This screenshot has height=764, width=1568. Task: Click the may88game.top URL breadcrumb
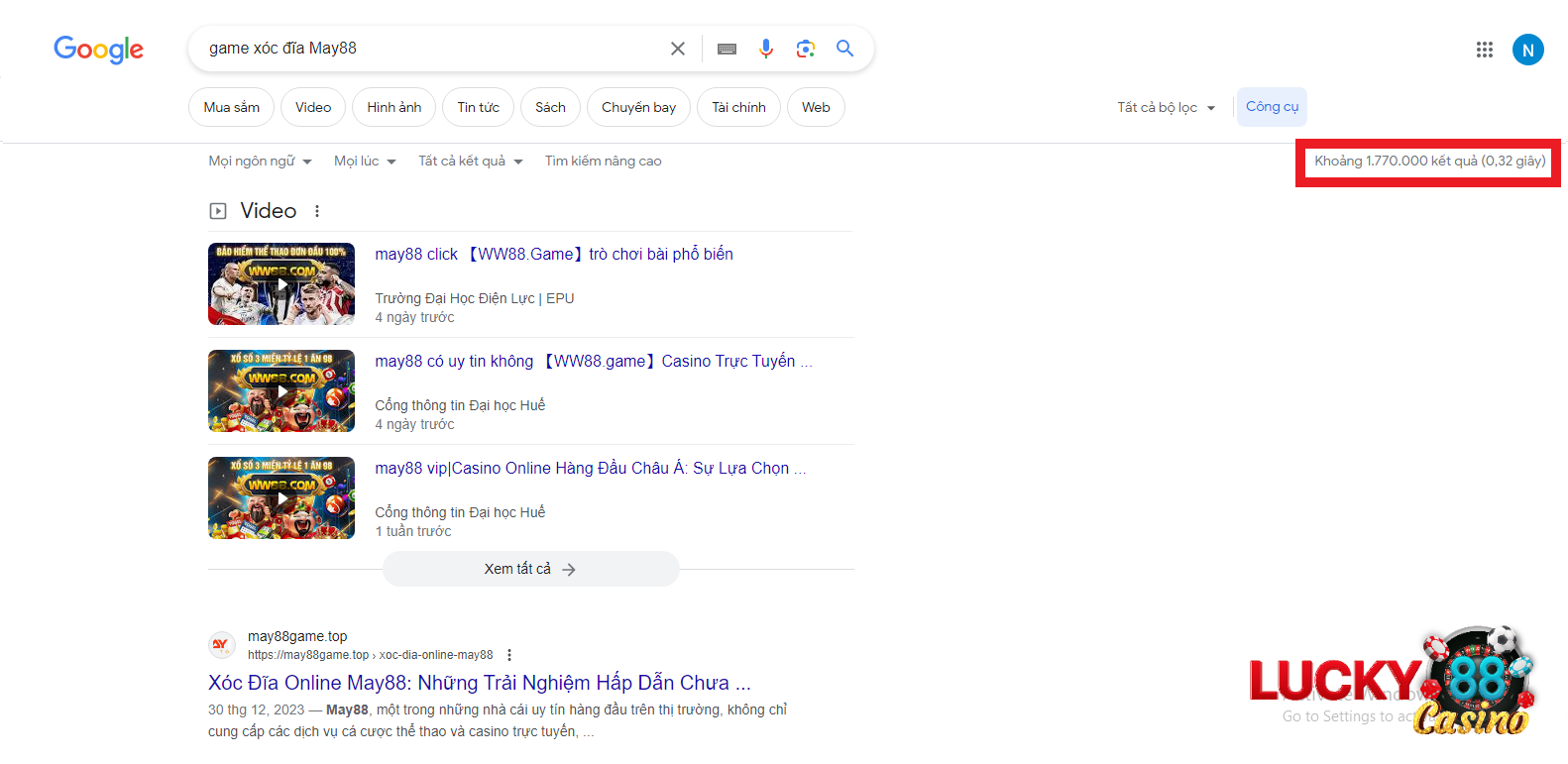click(x=370, y=655)
